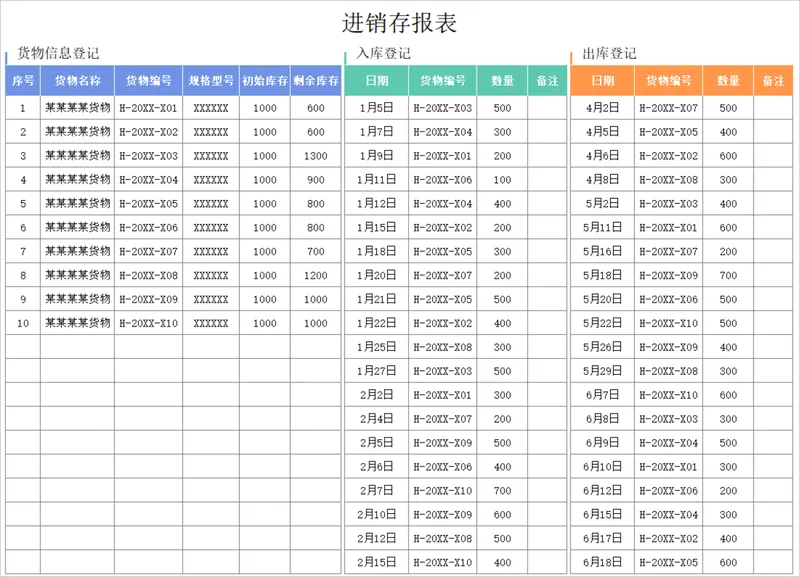The height and width of the screenshot is (577, 800).
Task: Select the 5月29日 date cell
Action: 603,371
